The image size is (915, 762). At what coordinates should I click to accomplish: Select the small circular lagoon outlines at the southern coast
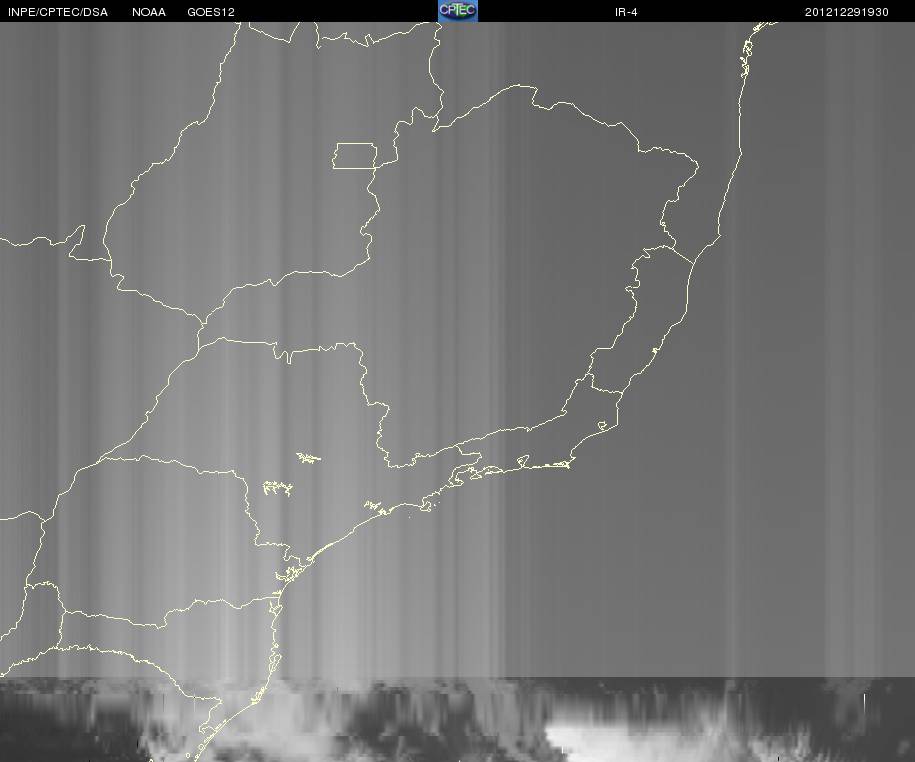click(x=201, y=749)
